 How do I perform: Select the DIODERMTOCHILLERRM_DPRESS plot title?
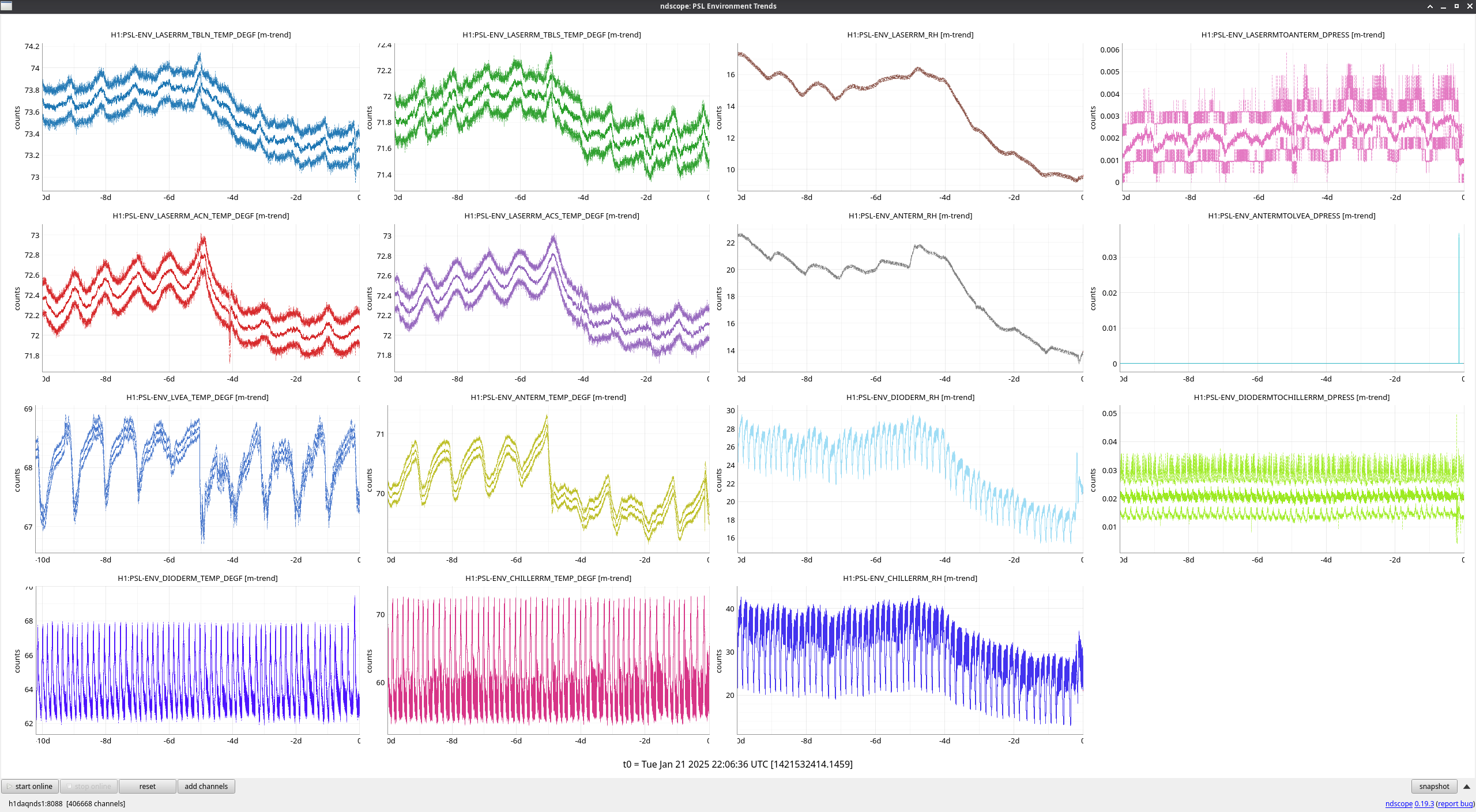[x=1291, y=397]
